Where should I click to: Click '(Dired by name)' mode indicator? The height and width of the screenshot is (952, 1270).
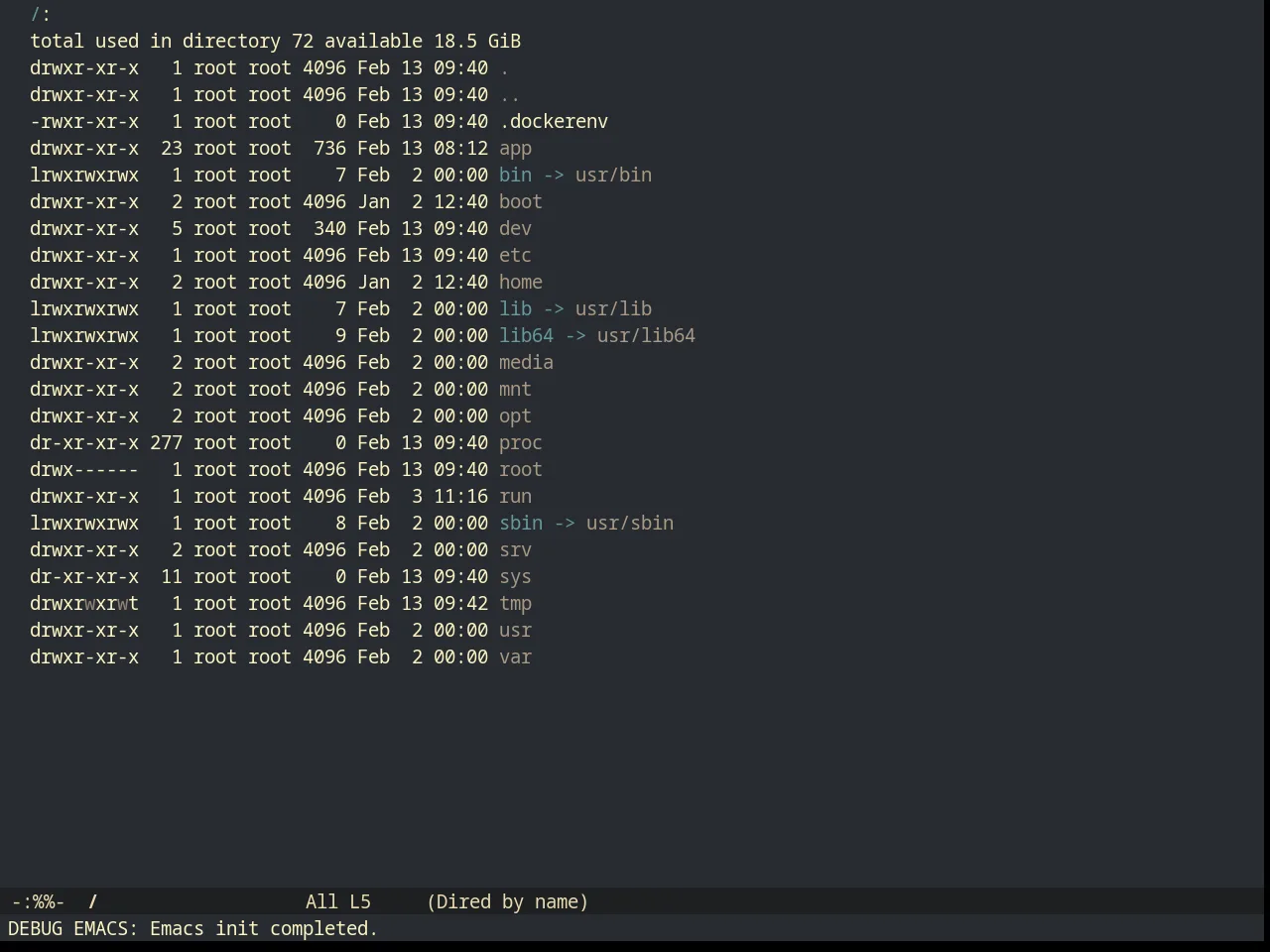[507, 902]
